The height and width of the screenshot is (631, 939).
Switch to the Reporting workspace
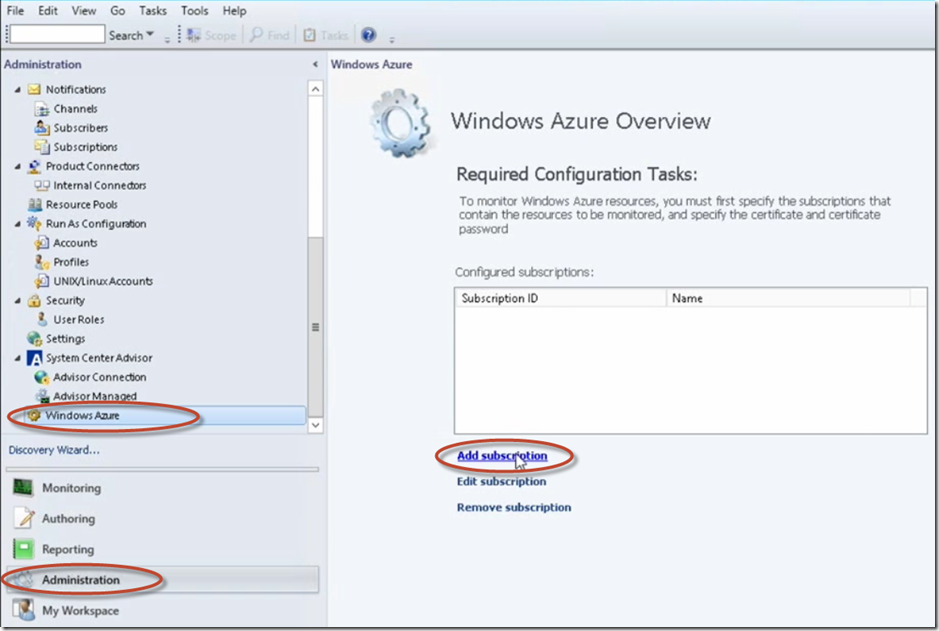pos(162,549)
